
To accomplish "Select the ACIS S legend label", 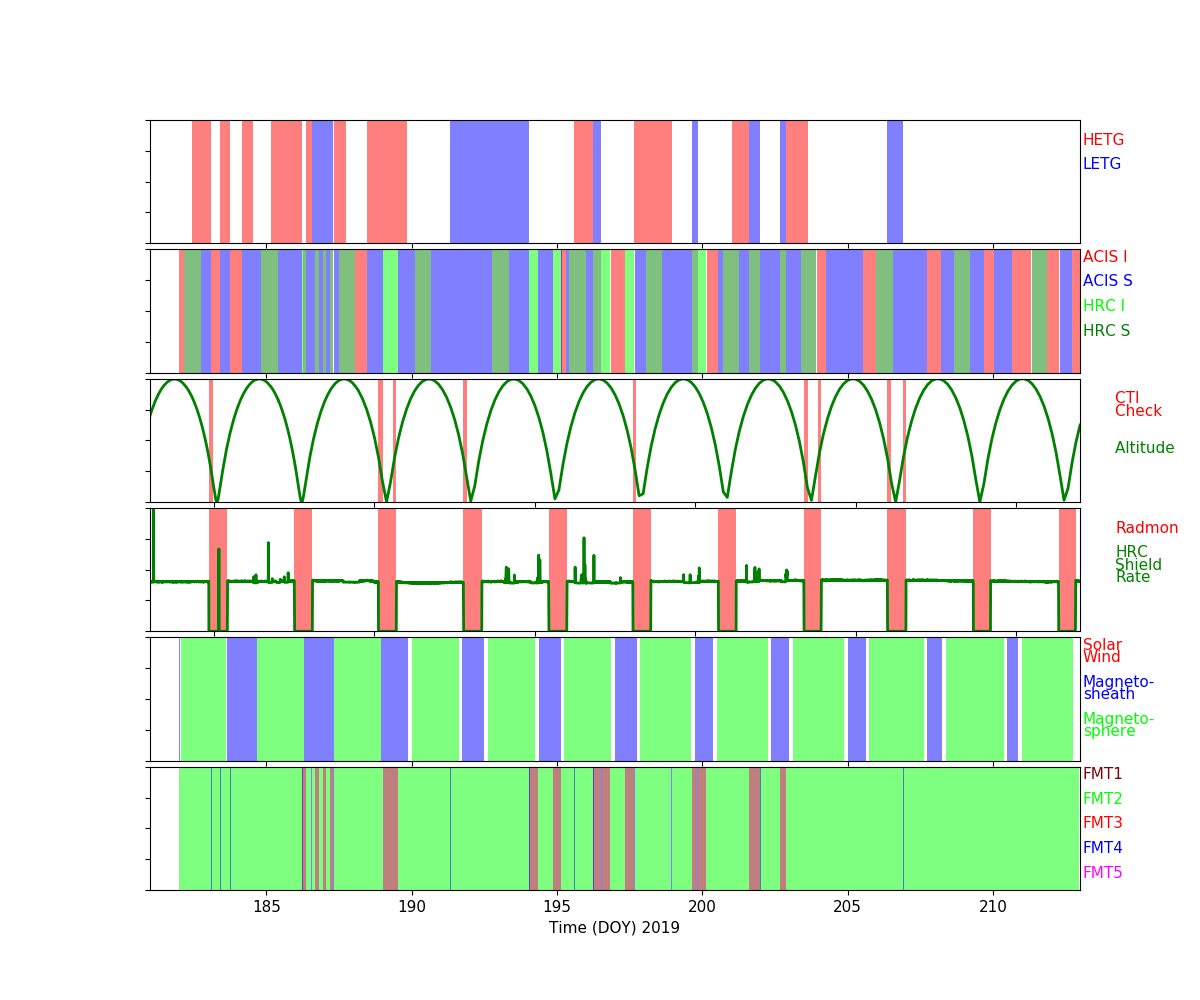I will pos(1107,281).
